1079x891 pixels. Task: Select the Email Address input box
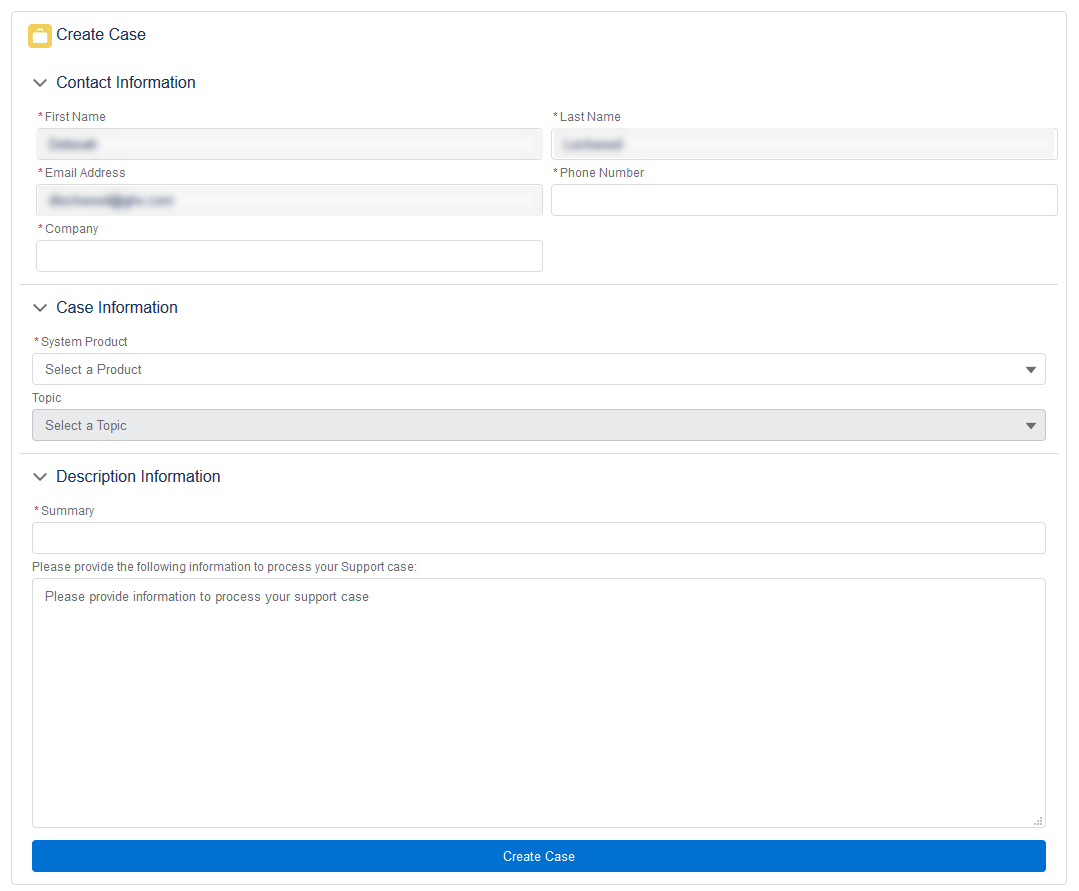289,200
